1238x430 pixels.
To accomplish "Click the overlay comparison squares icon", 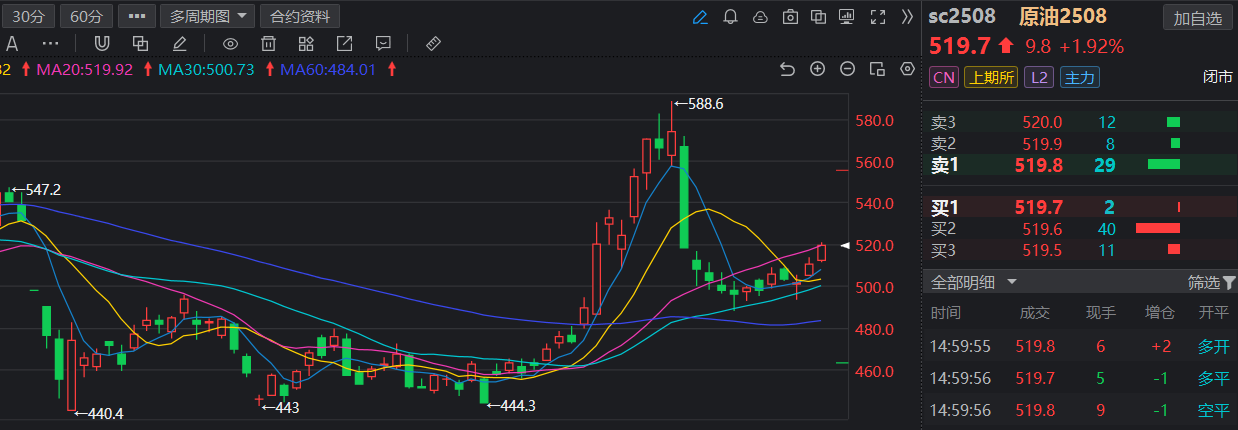I will (x=819, y=16).
